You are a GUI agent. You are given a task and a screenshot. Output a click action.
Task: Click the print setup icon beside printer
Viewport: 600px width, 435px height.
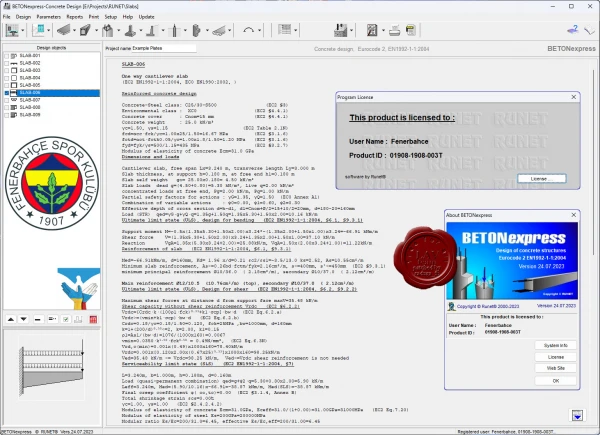(x=411, y=30)
